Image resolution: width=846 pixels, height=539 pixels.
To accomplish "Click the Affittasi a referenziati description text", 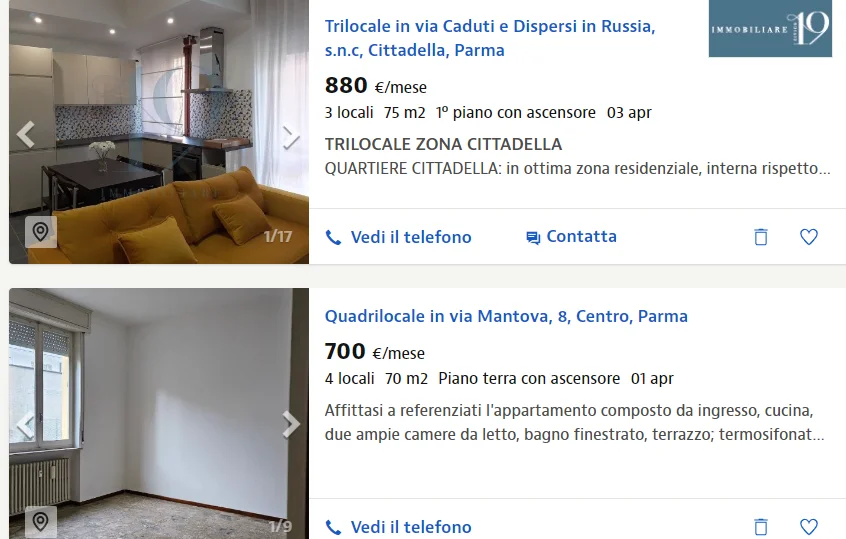I will [x=575, y=422].
